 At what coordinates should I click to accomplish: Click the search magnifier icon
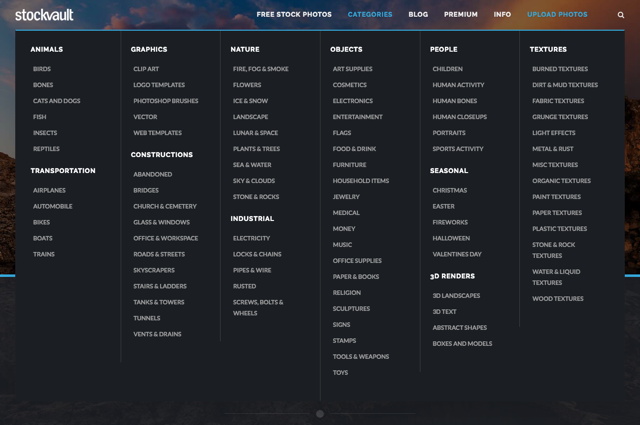pos(622,15)
